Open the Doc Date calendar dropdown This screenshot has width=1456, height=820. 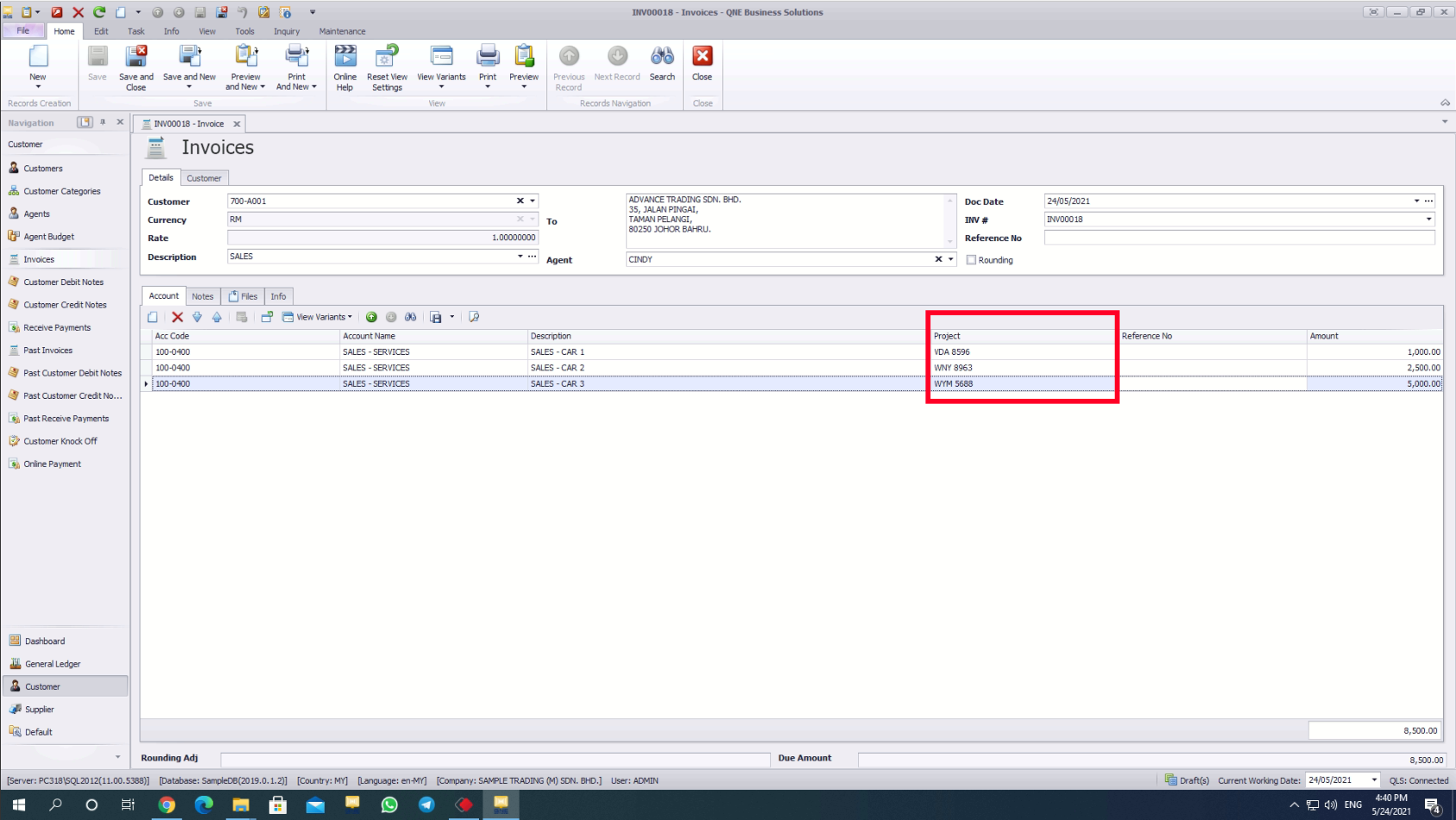pos(1416,201)
